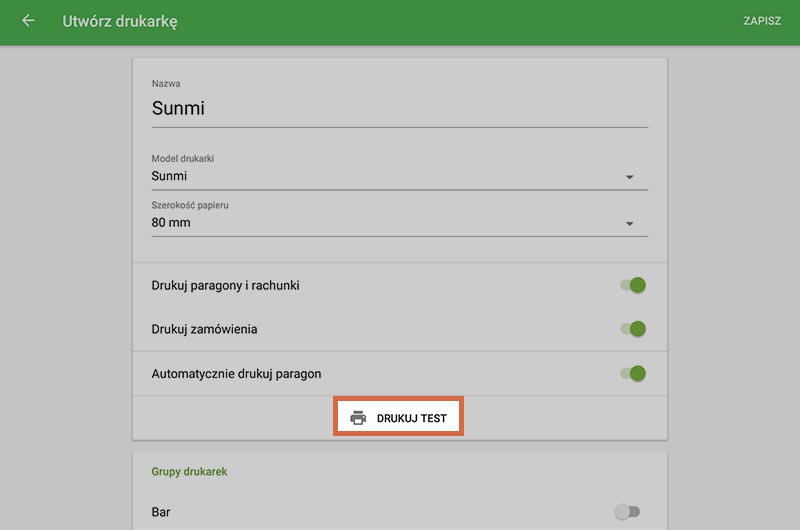Click the back arrow in the header
Viewport: 800px width, 530px height.
coord(28,21)
